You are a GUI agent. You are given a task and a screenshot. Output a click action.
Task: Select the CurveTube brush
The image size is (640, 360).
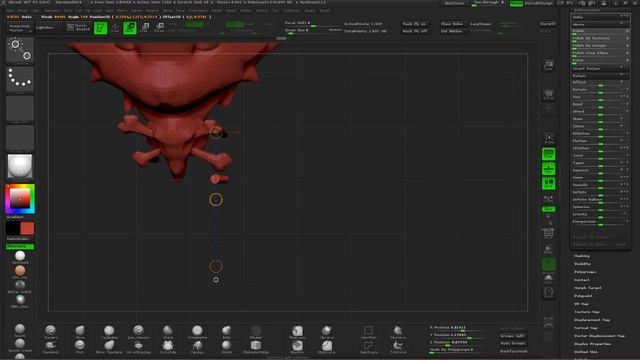tap(168, 347)
